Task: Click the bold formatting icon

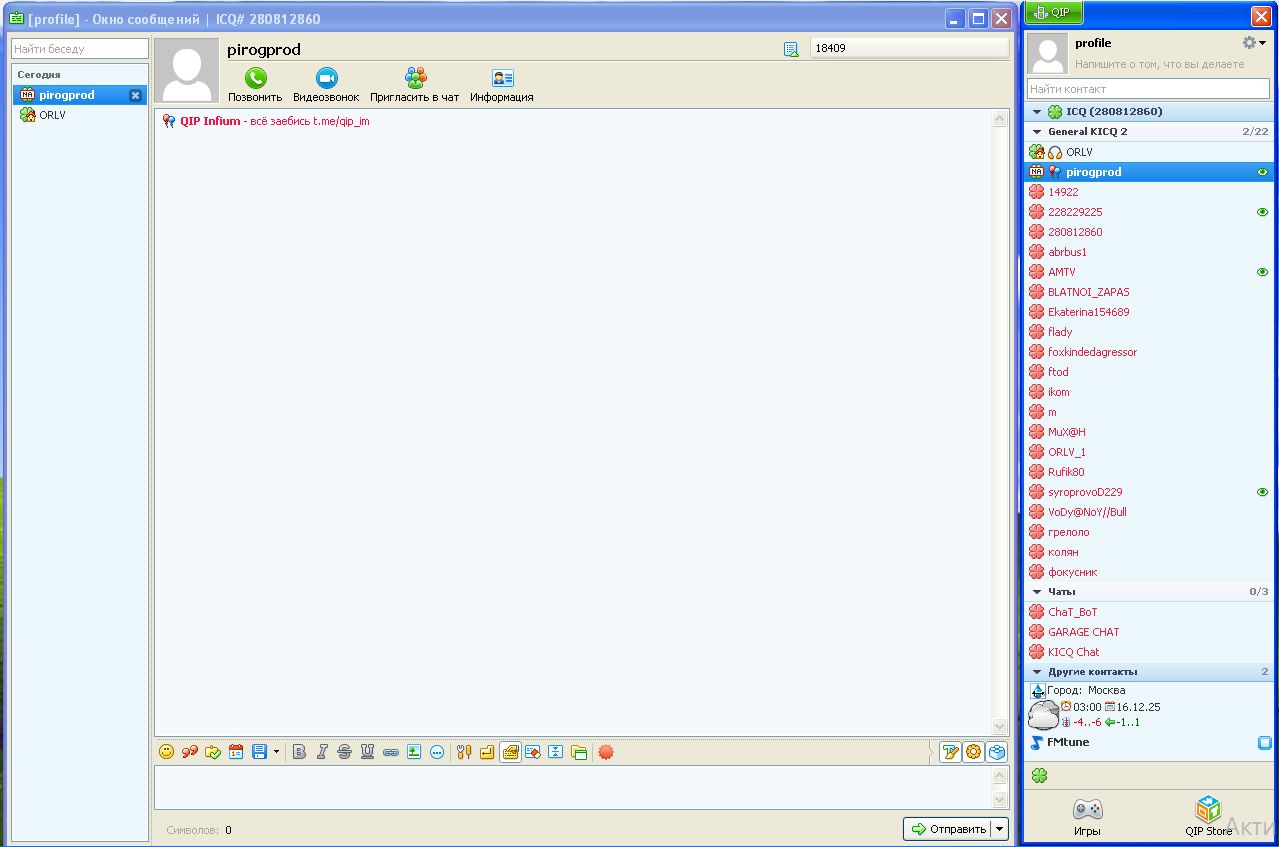Action: click(x=299, y=752)
